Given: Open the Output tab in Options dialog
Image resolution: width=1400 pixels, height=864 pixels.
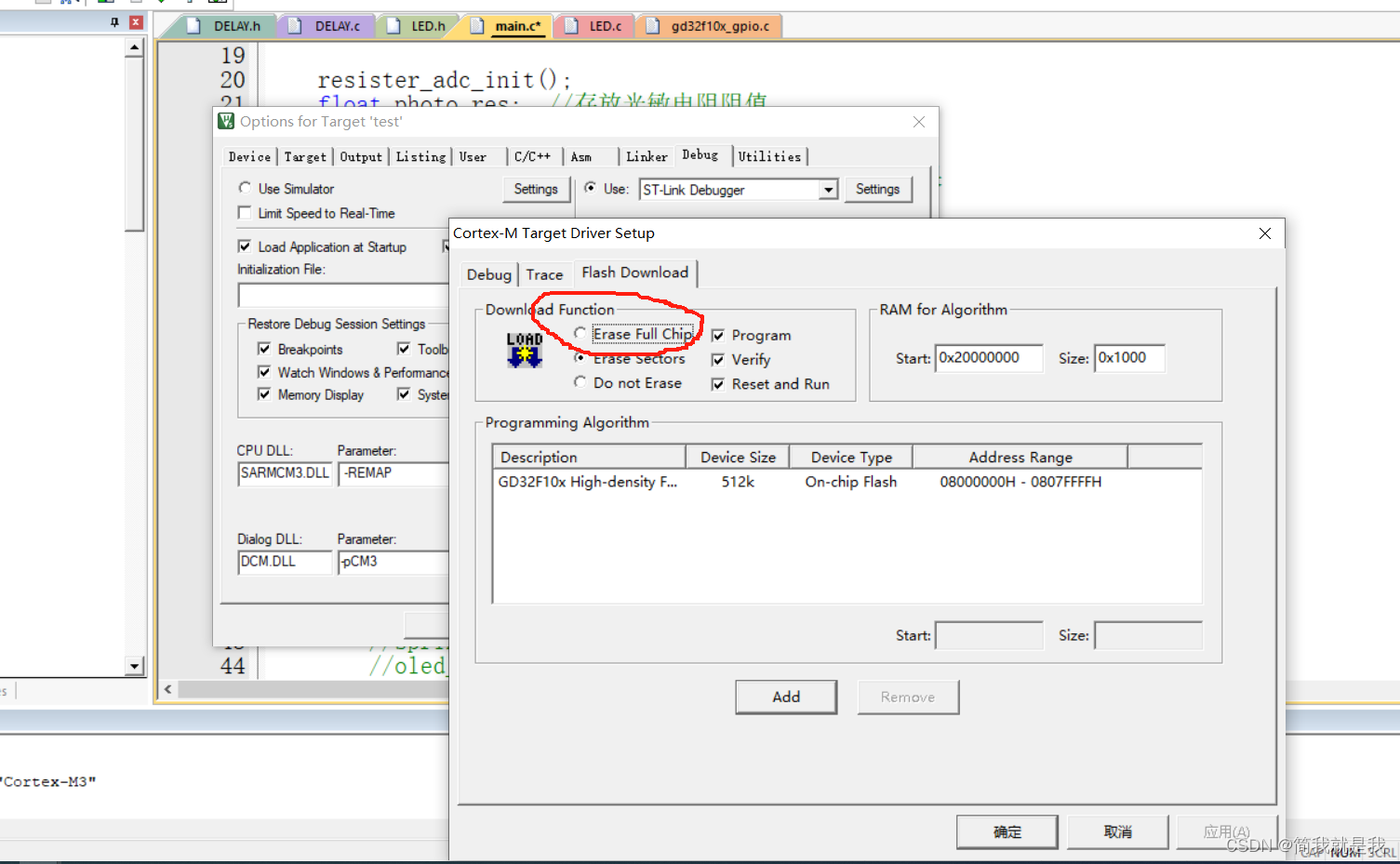Looking at the screenshot, I should (361, 157).
